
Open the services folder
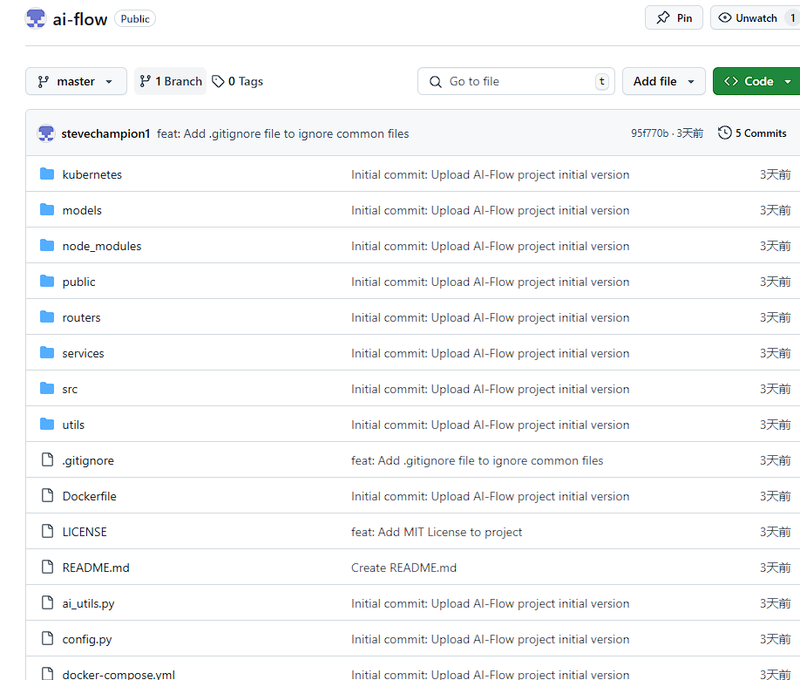point(83,353)
